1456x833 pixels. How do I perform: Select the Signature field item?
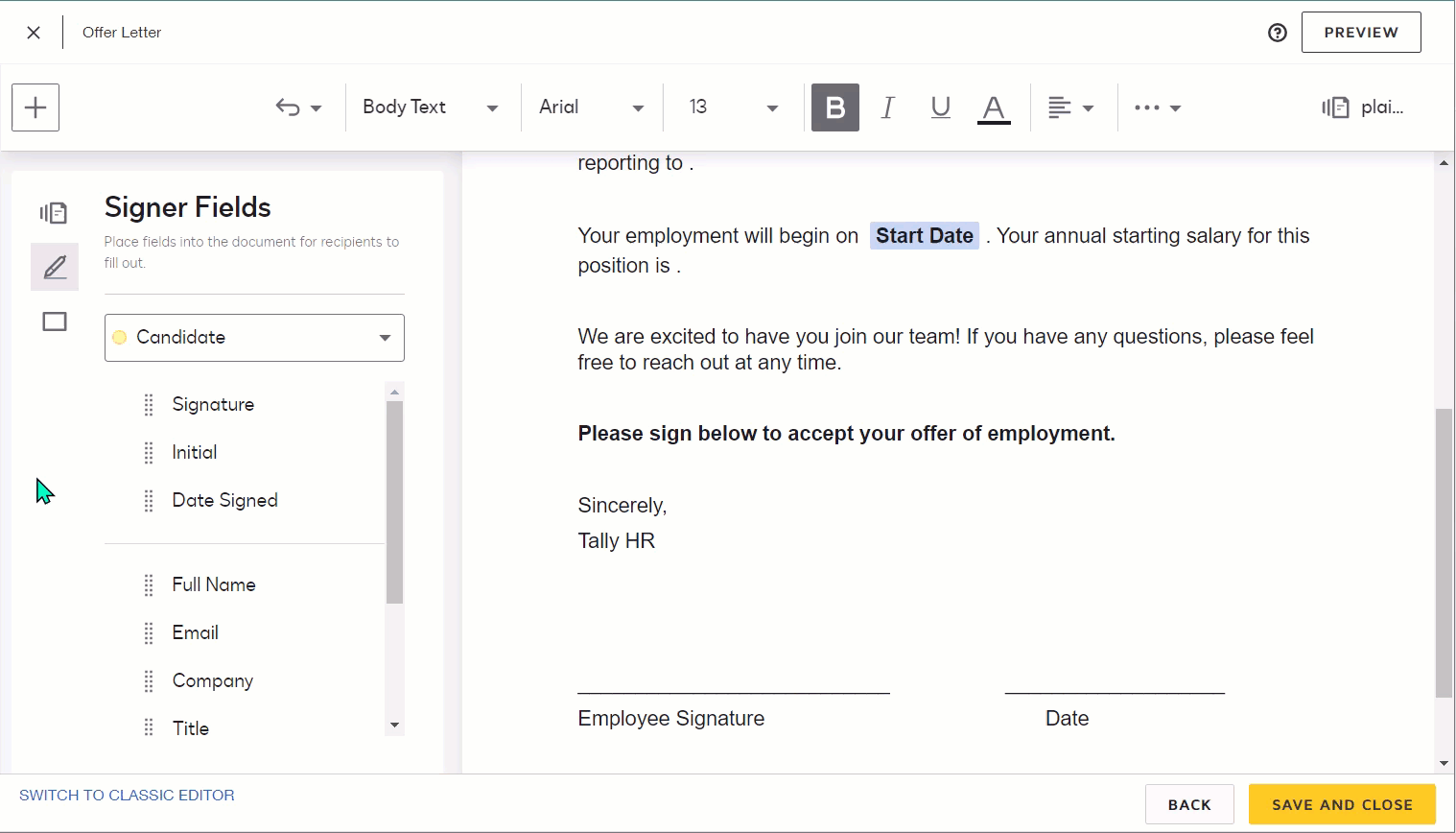pos(213,405)
